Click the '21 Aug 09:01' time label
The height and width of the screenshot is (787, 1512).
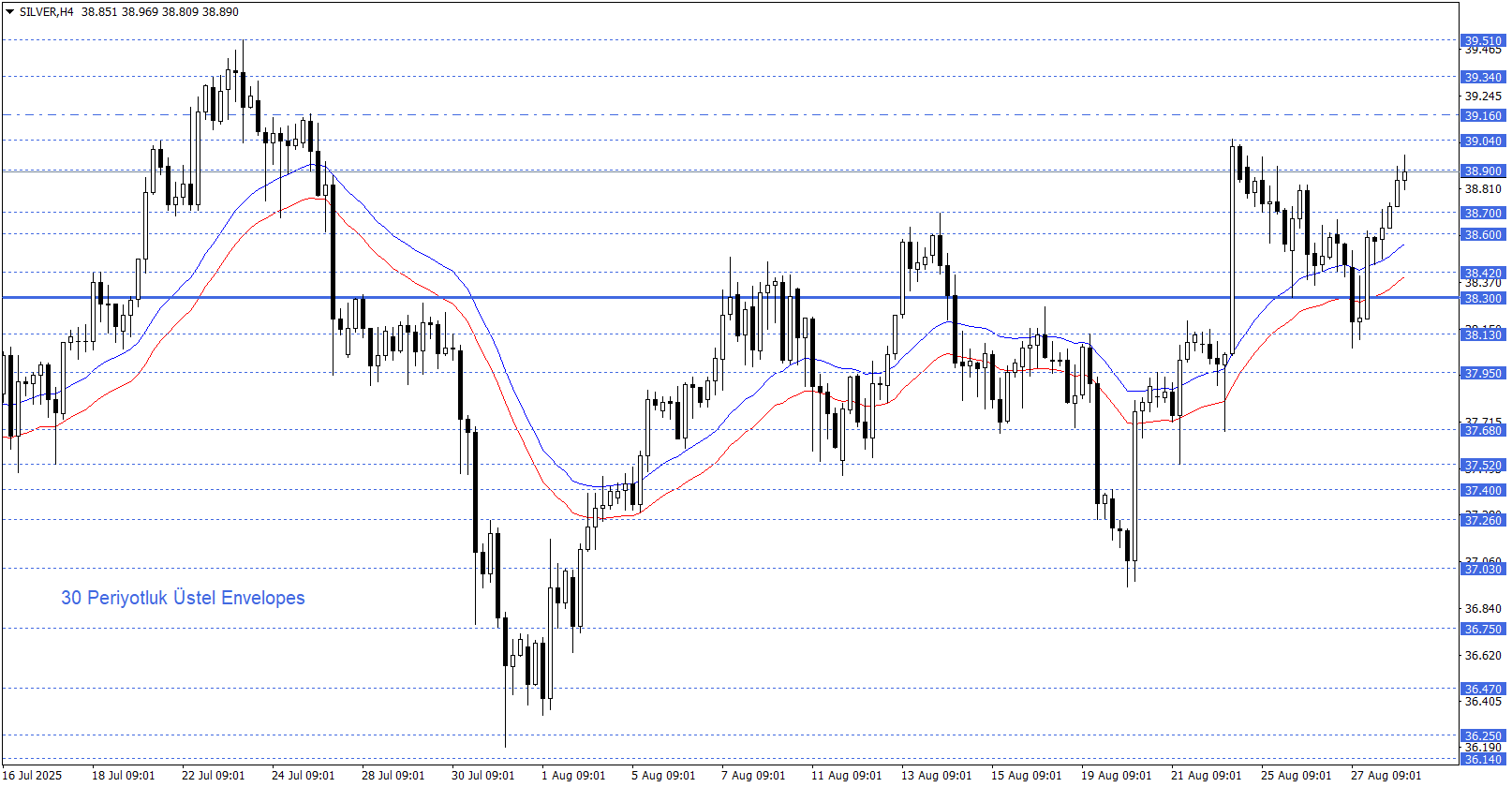(x=1207, y=776)
